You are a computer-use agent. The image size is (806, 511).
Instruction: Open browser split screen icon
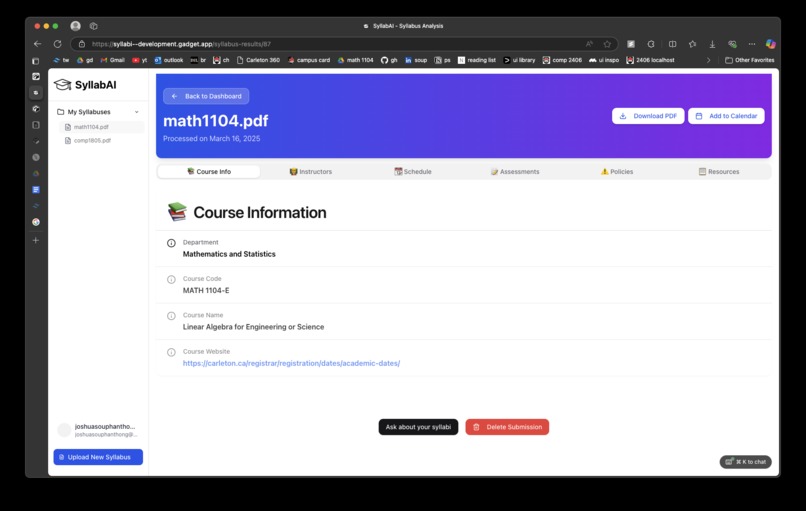(x=672, y=44)
